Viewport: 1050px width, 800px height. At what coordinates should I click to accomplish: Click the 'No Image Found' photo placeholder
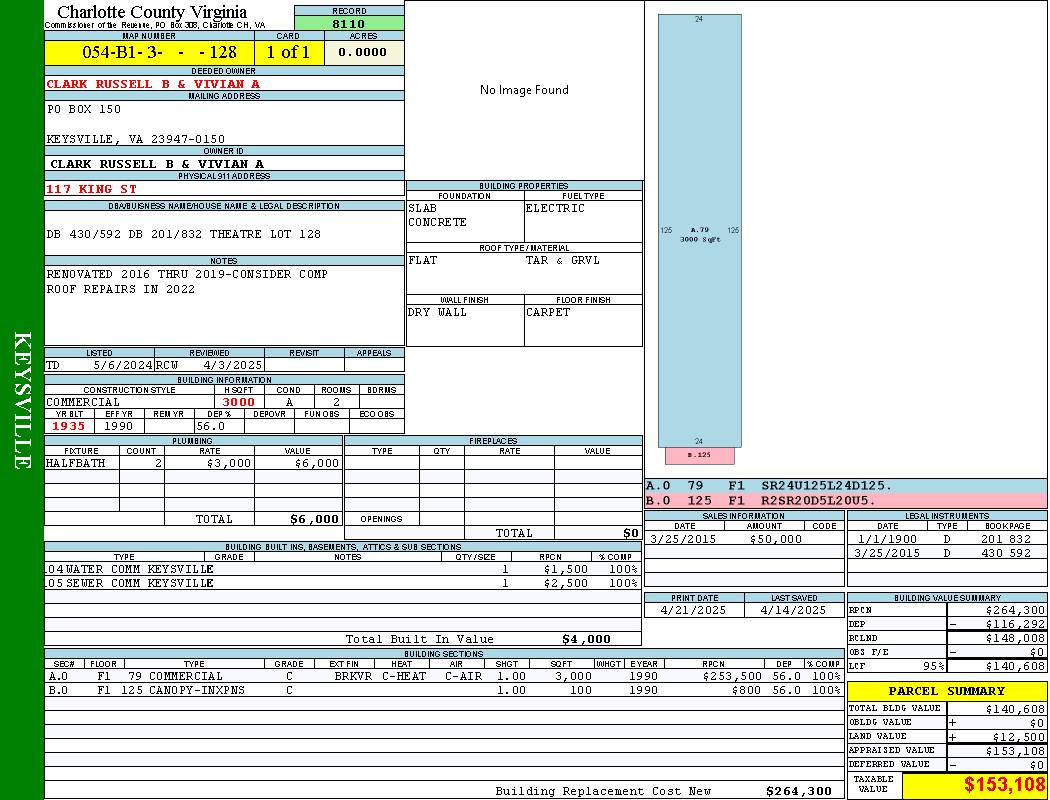tap(524, 90)
